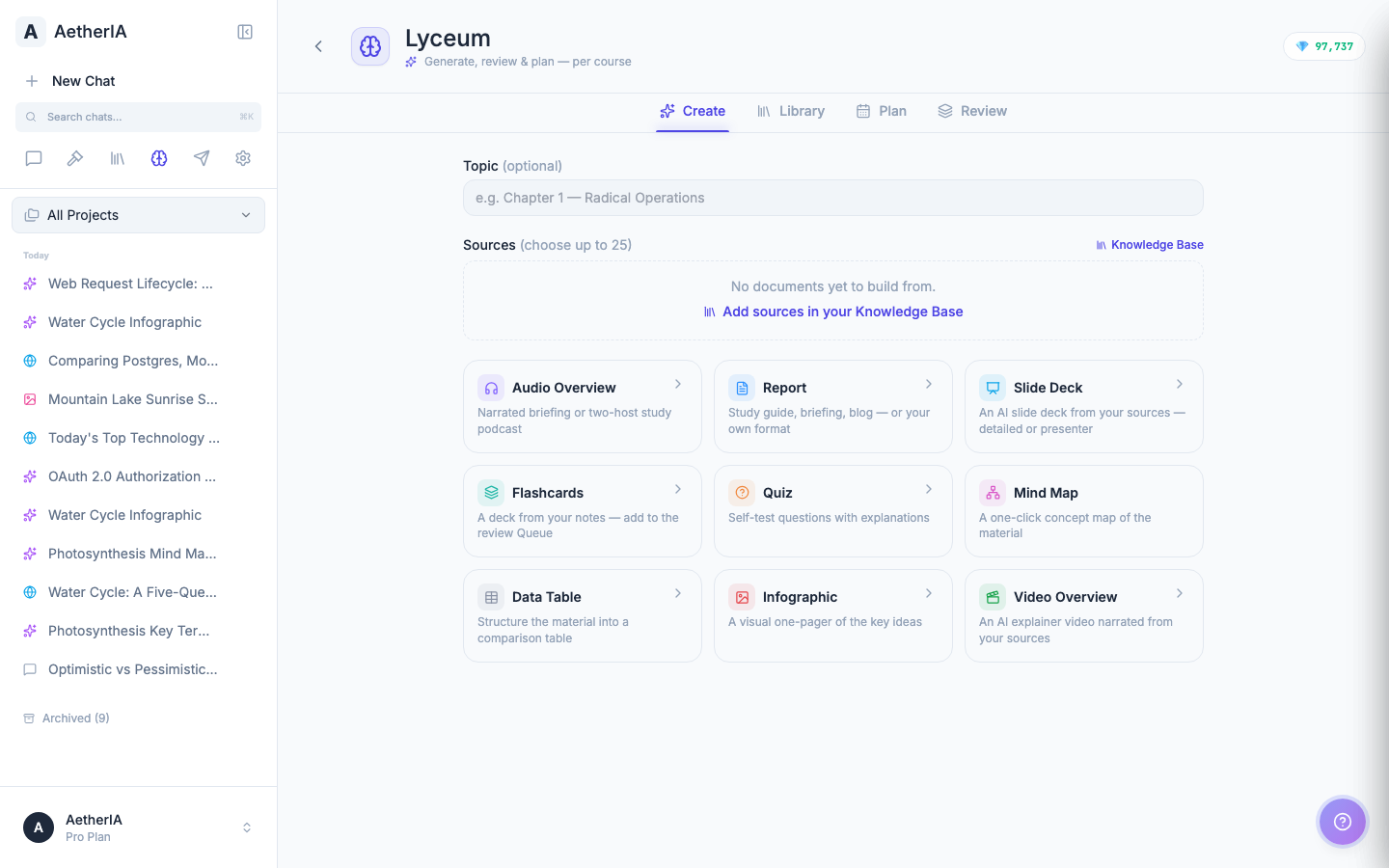Click the Report document icon
Viewport: 1389px width, 868px height.
click(x=742, y=388)
